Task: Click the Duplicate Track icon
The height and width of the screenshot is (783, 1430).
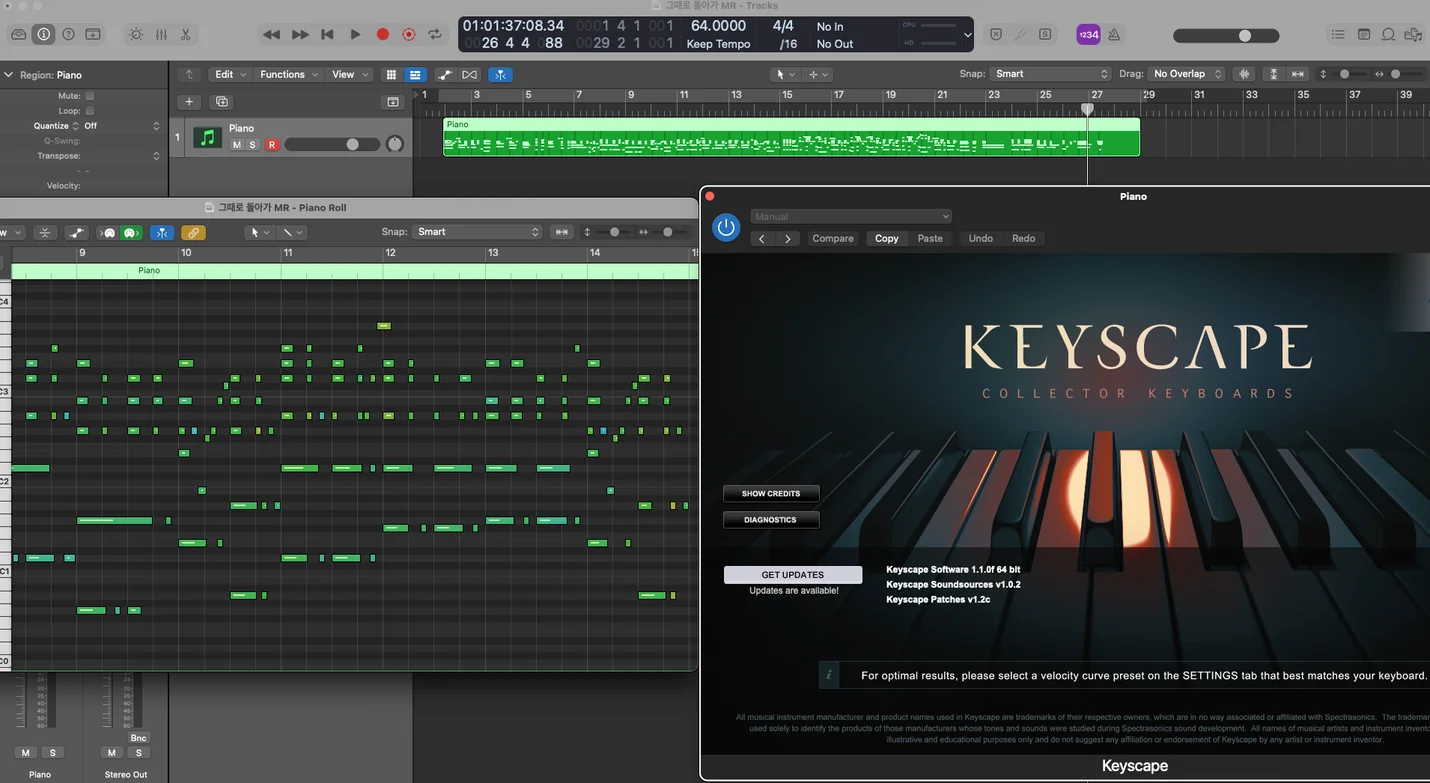Action: 222,102
